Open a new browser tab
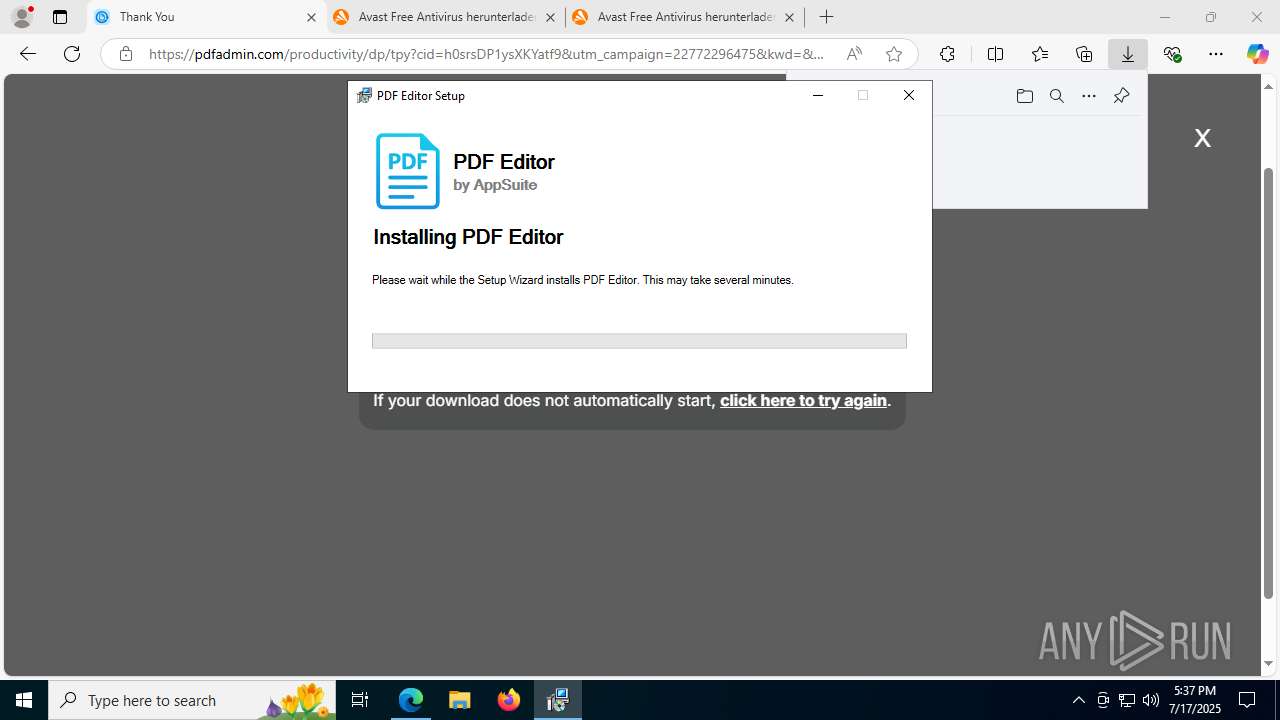The height and width of the screenshot is (720, 1280). (826, 17)
